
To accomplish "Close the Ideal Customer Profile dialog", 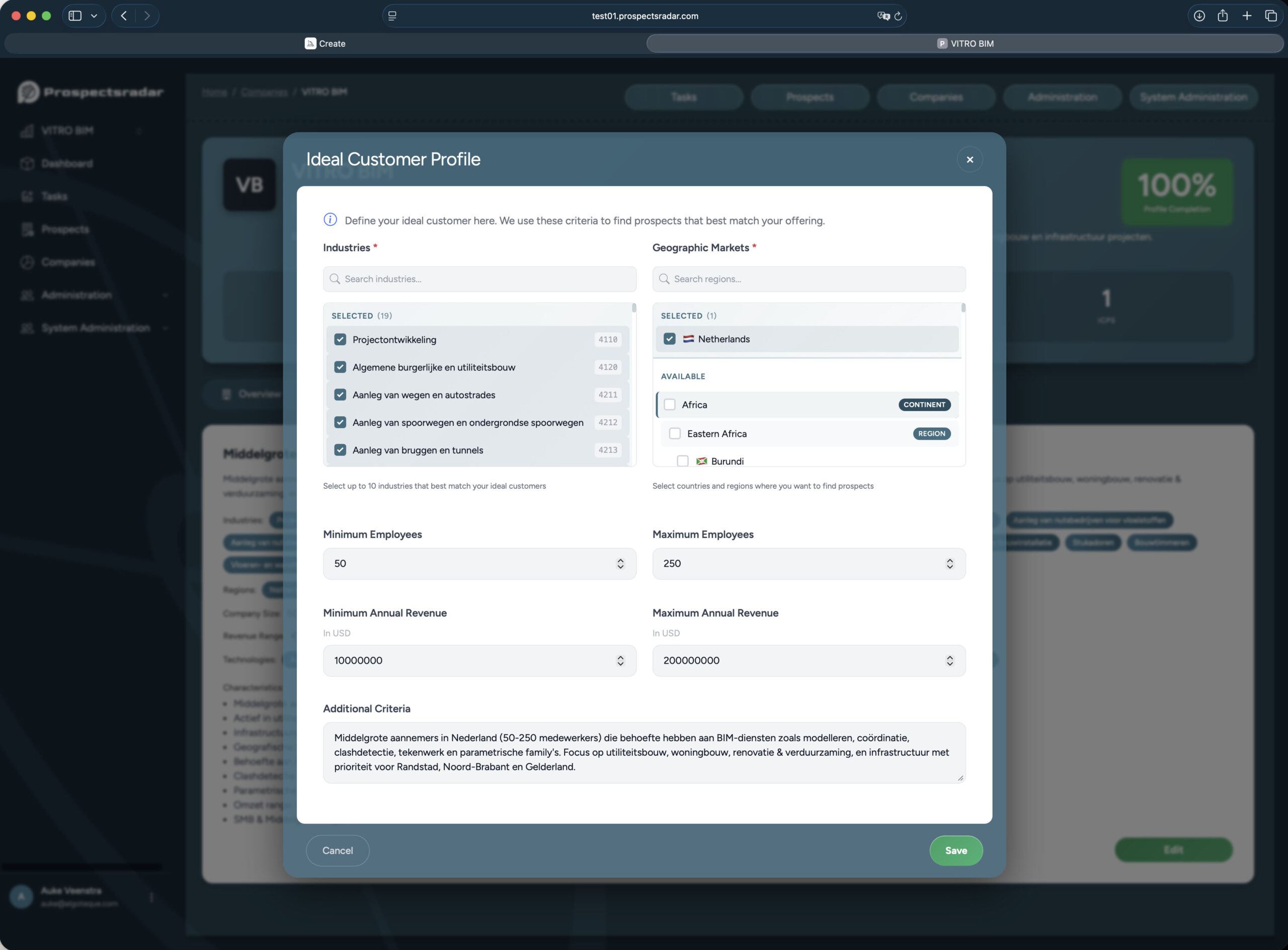I will [970, 160].
